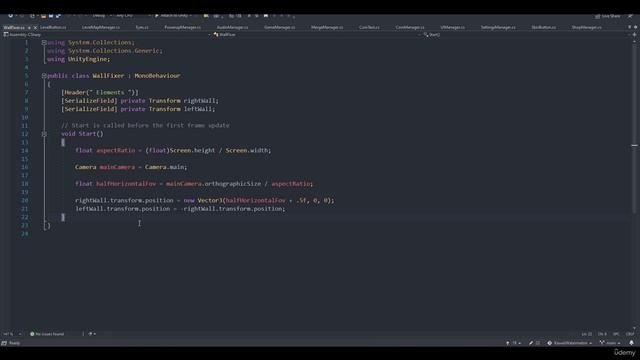Collapse the WallFixer class block
Image resolution: width=640 pixels, height=360 pixels.
pos(44,76)
